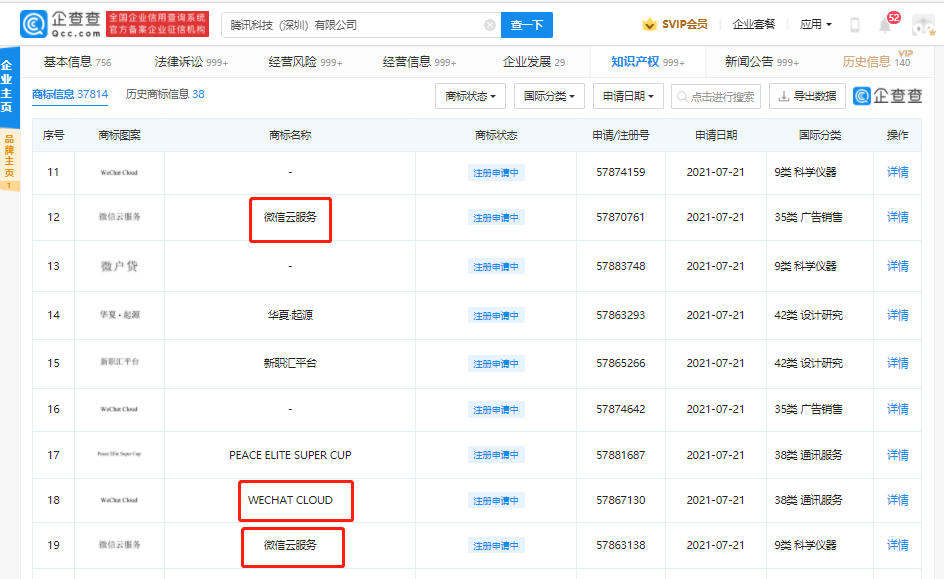
Task: Open the 经营风险 tab
Action: (305, 62)
